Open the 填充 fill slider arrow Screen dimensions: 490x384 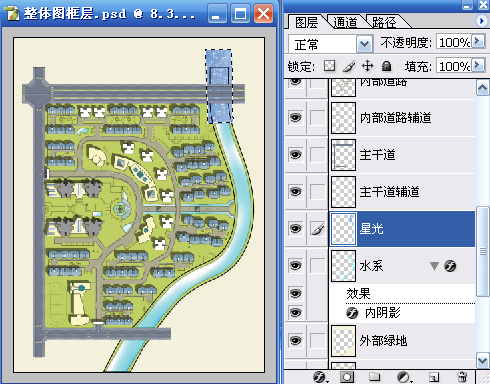point(478,65)
